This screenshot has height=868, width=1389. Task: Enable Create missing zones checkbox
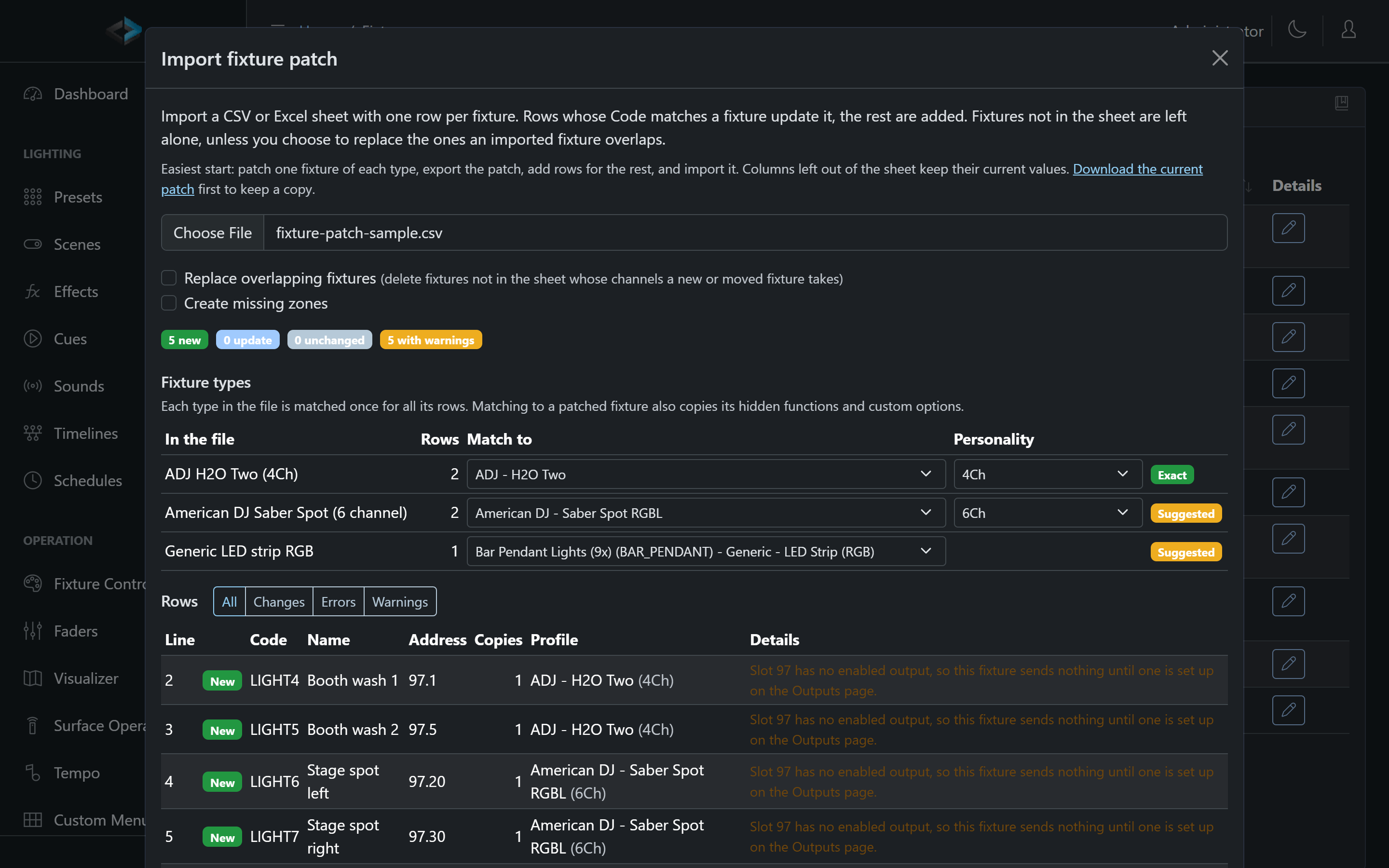coord(169,303)
